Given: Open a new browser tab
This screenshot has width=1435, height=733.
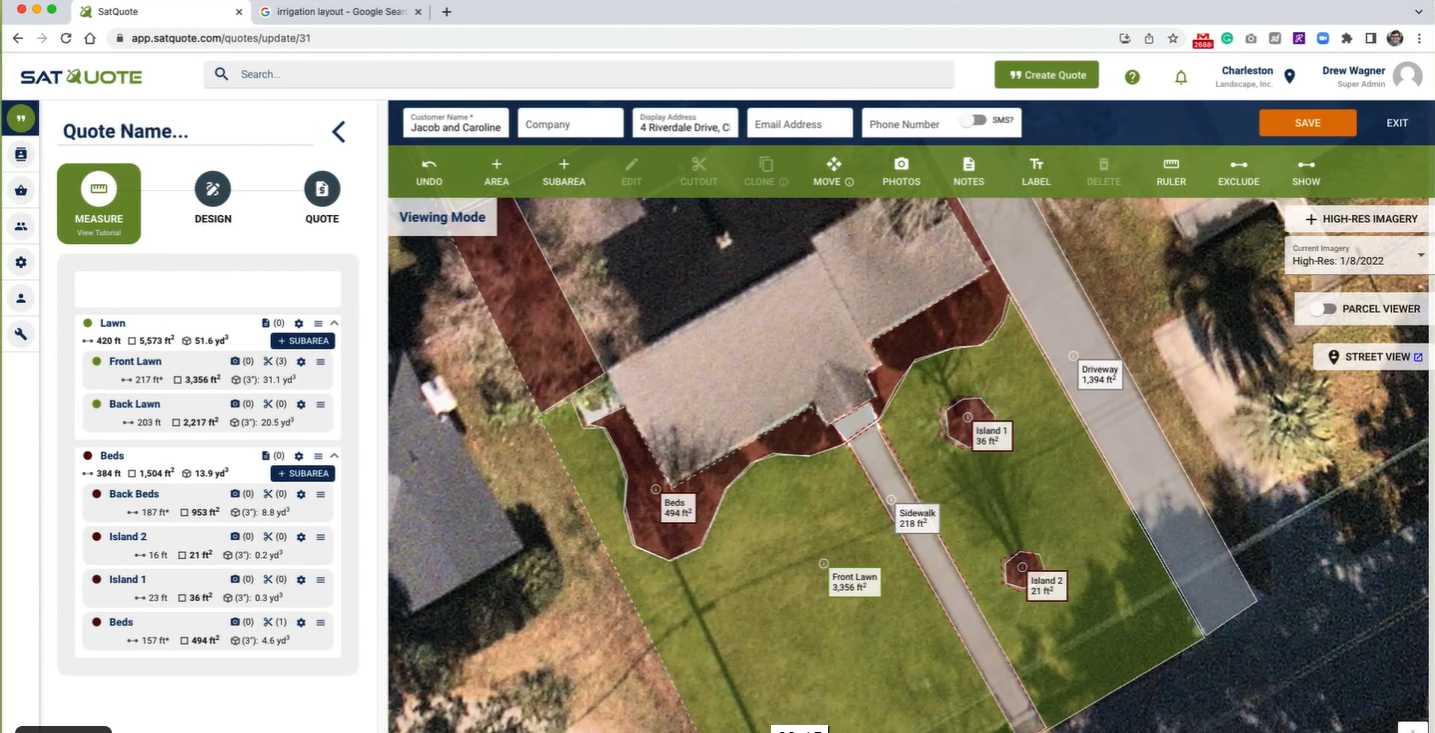Looking at the screenshot, I should pos(447,12).
